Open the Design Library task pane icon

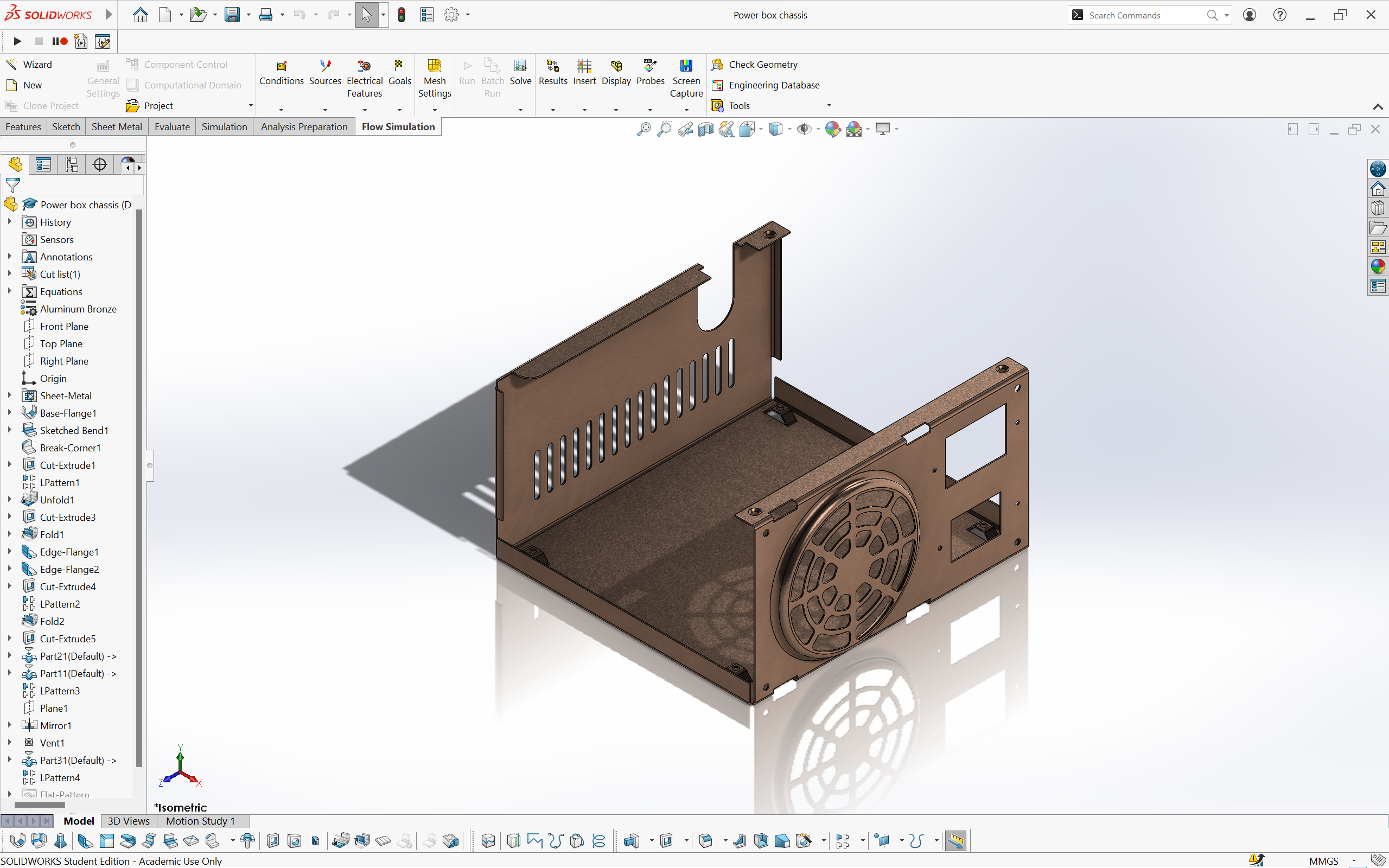coord(1378,208)
